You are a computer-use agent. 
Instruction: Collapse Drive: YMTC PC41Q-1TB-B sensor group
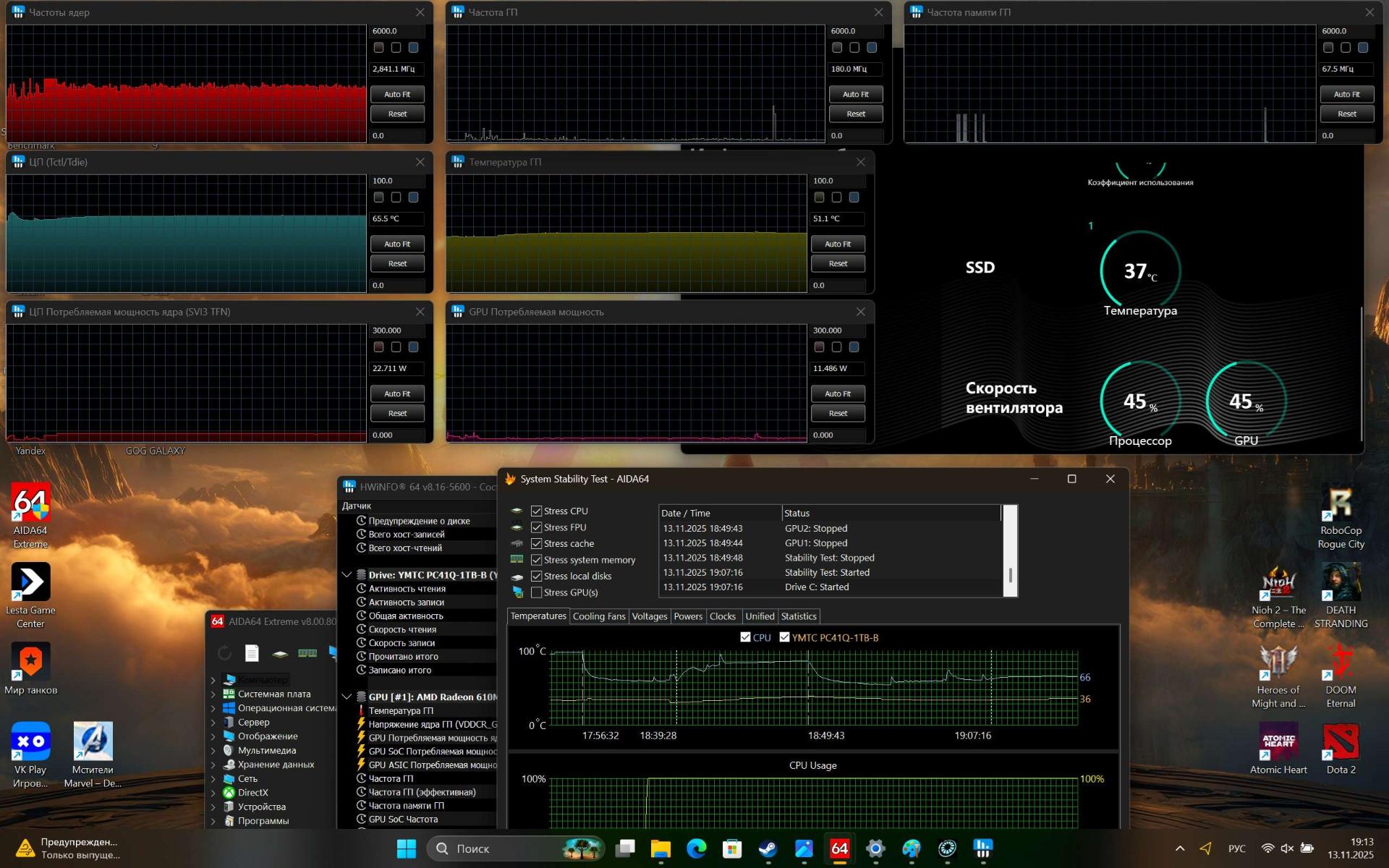pyautogui.click(x=347, y=575)
